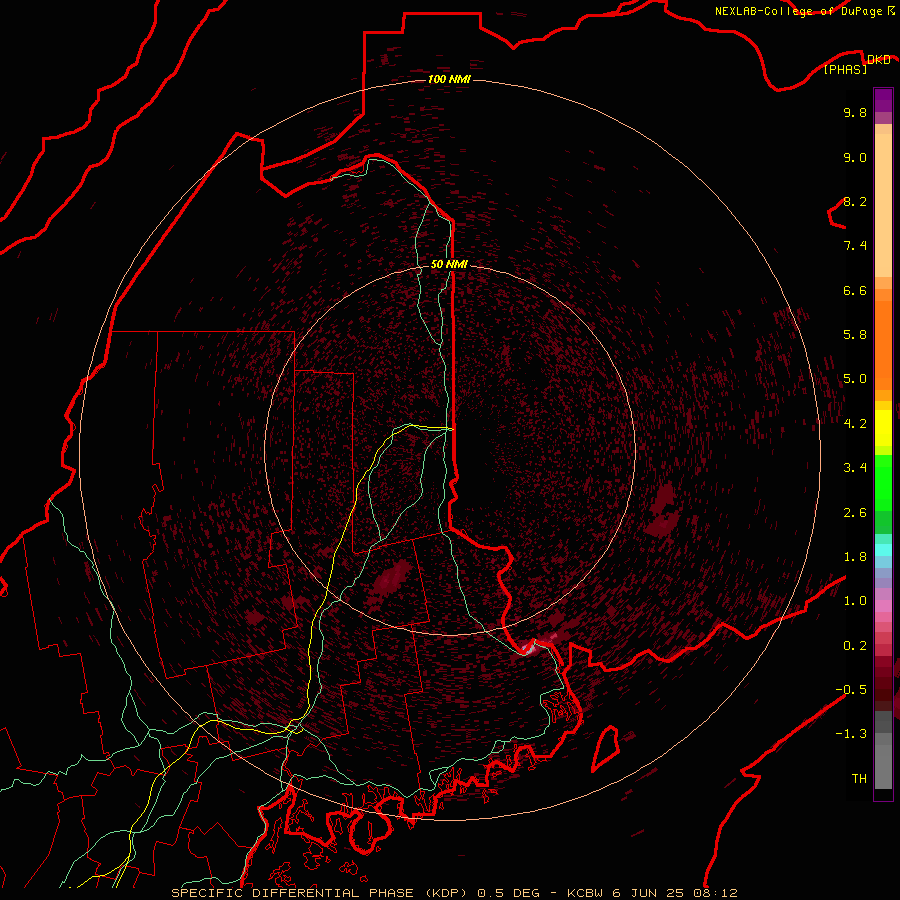
Task: Click the [PHAS] units label
Action: click(845, 69)
